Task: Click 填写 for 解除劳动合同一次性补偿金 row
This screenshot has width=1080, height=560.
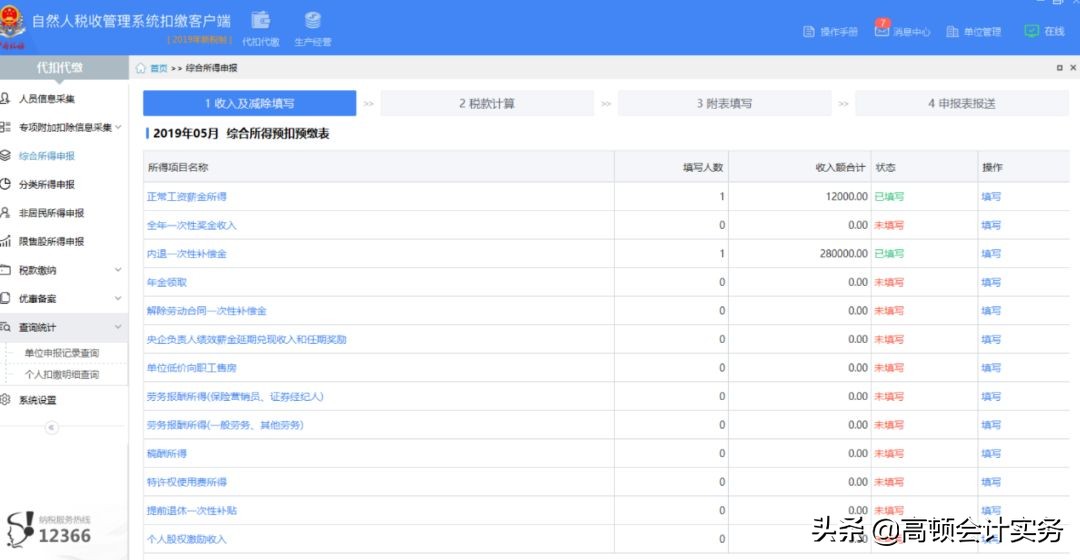Action: (x=991, y=311)
